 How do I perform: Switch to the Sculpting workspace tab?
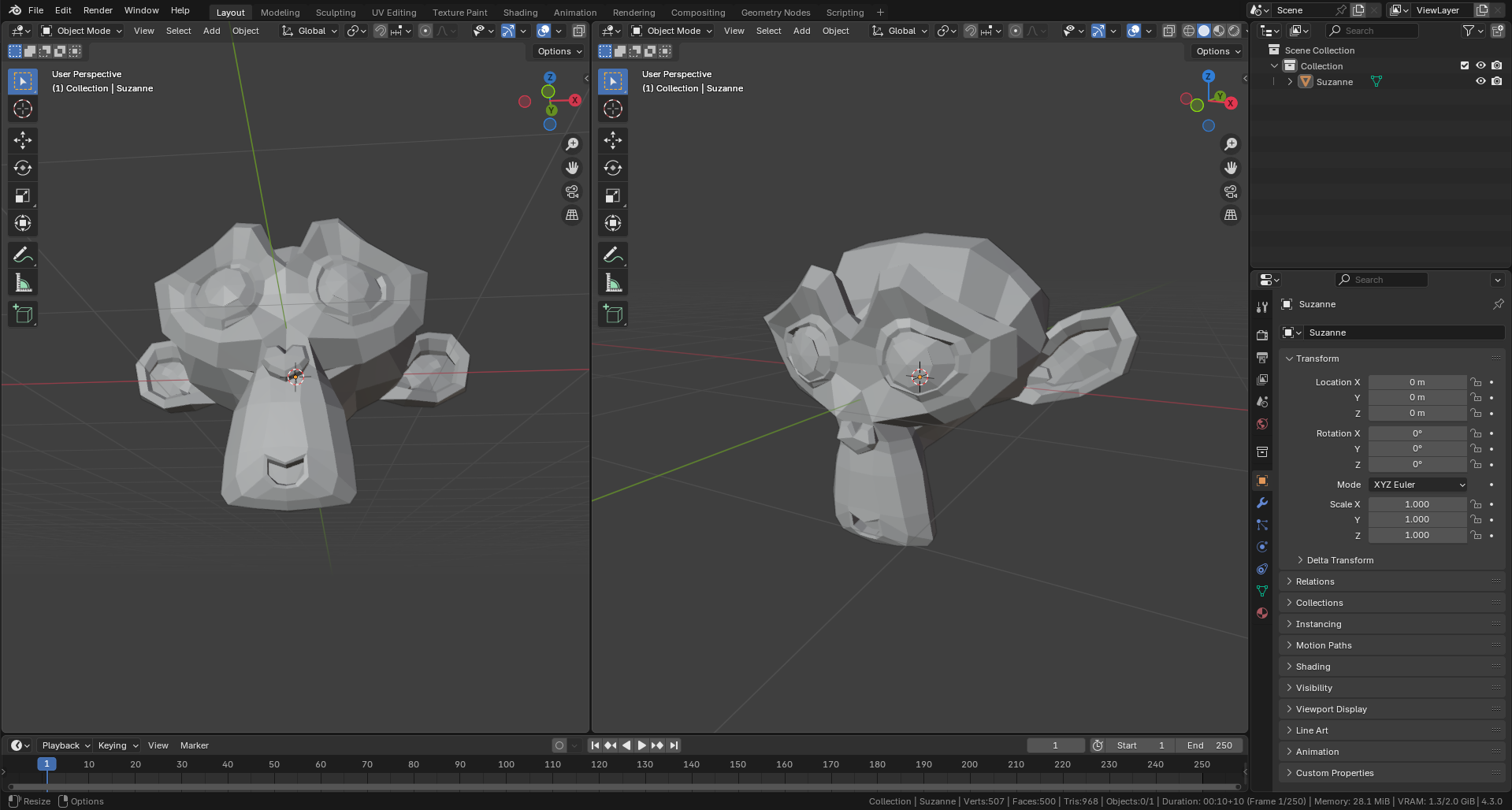336,12
